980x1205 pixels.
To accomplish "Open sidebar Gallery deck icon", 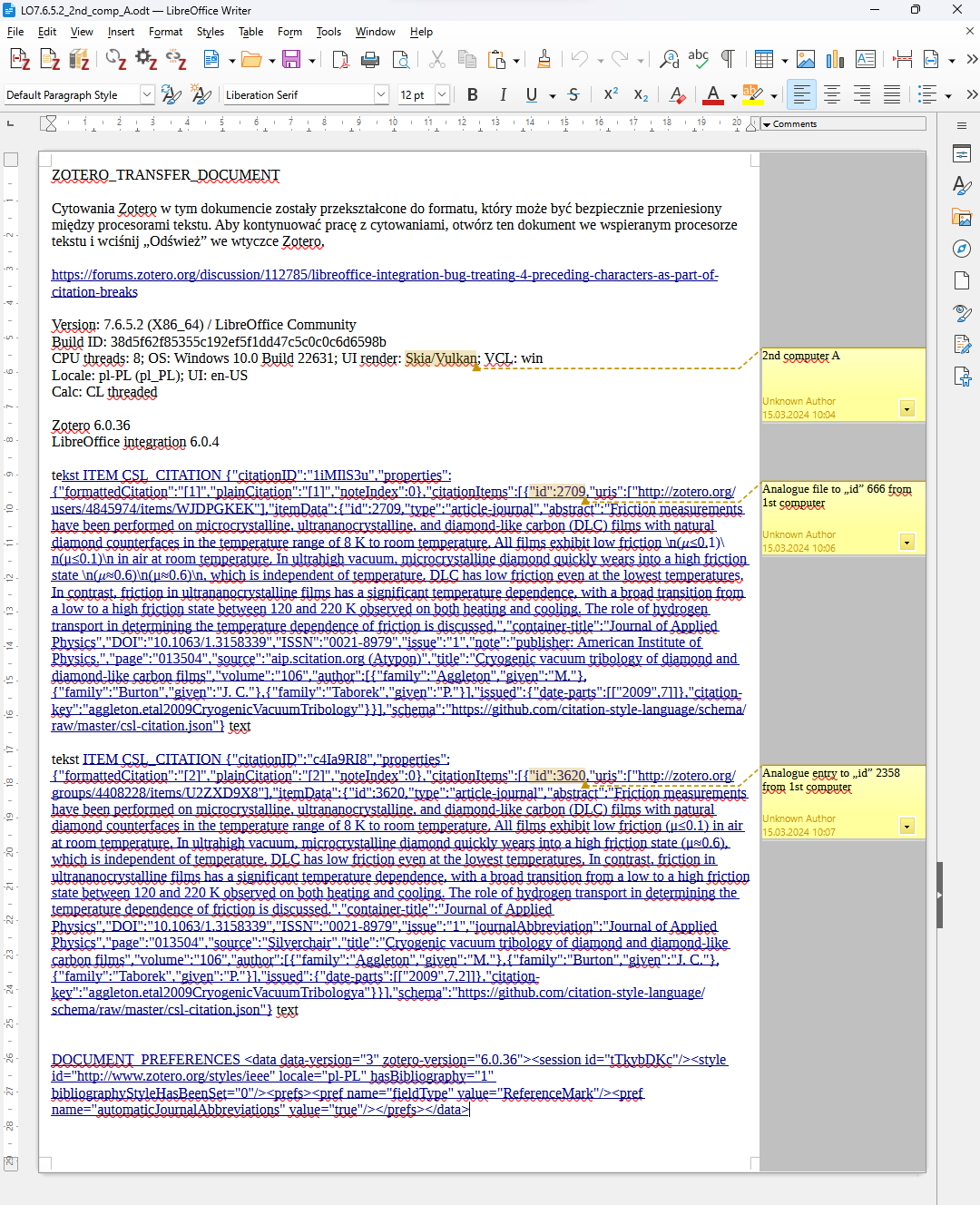I will (962, 218).
